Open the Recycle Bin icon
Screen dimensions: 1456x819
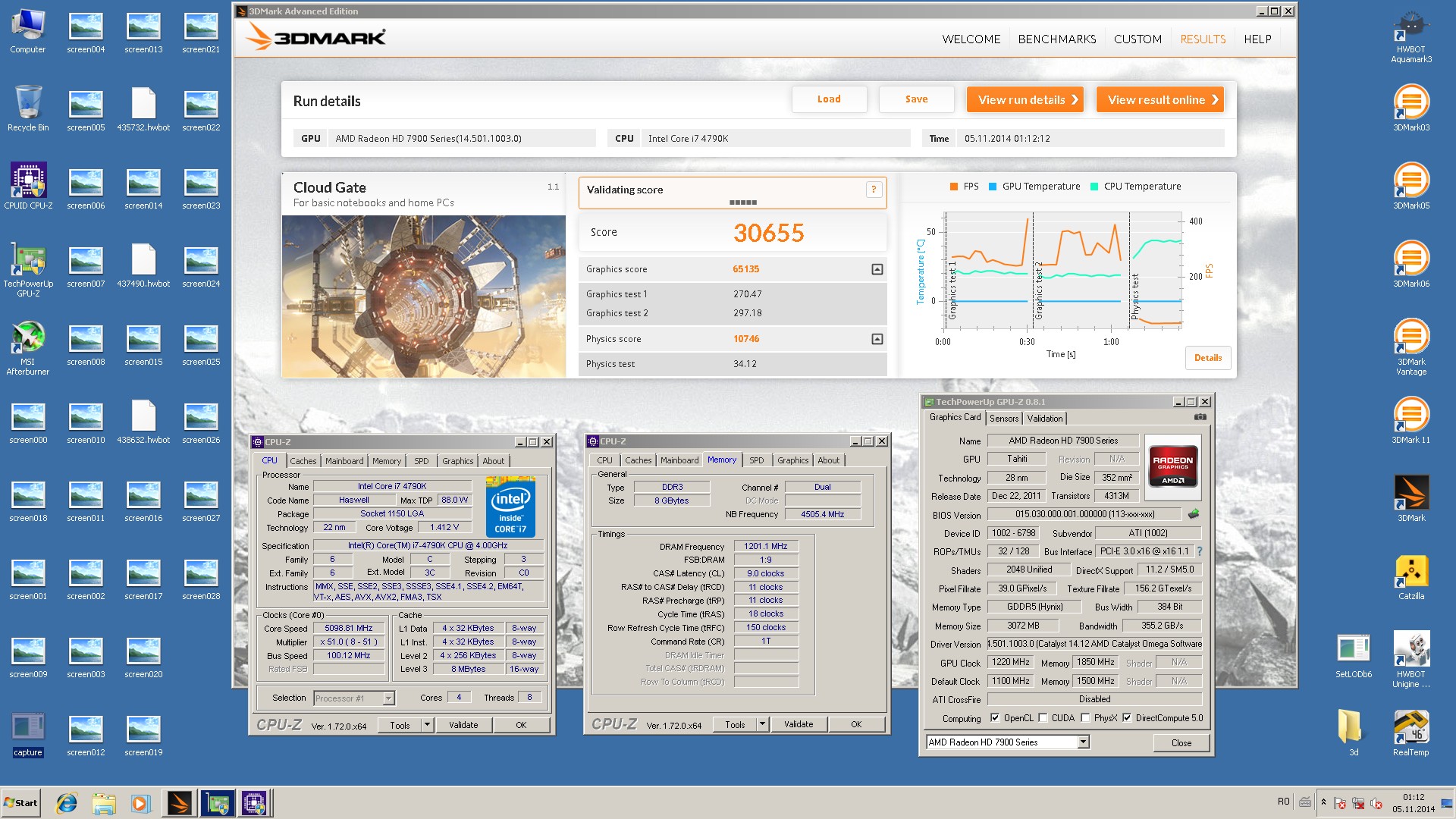click(x=28, y=107)
